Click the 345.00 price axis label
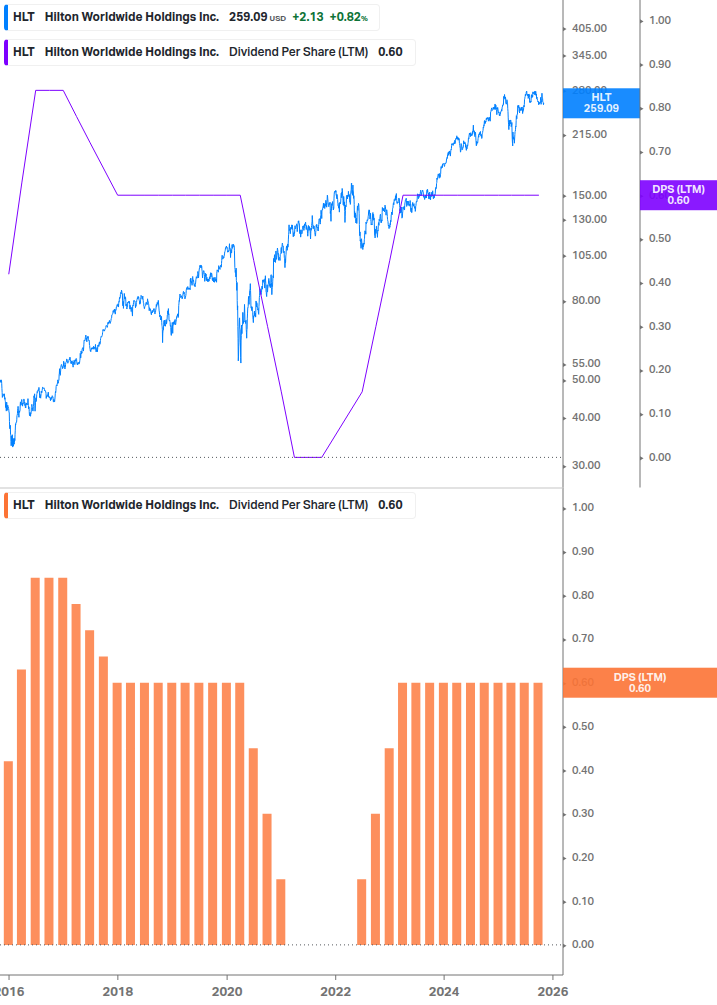 [x=589, y=55]
